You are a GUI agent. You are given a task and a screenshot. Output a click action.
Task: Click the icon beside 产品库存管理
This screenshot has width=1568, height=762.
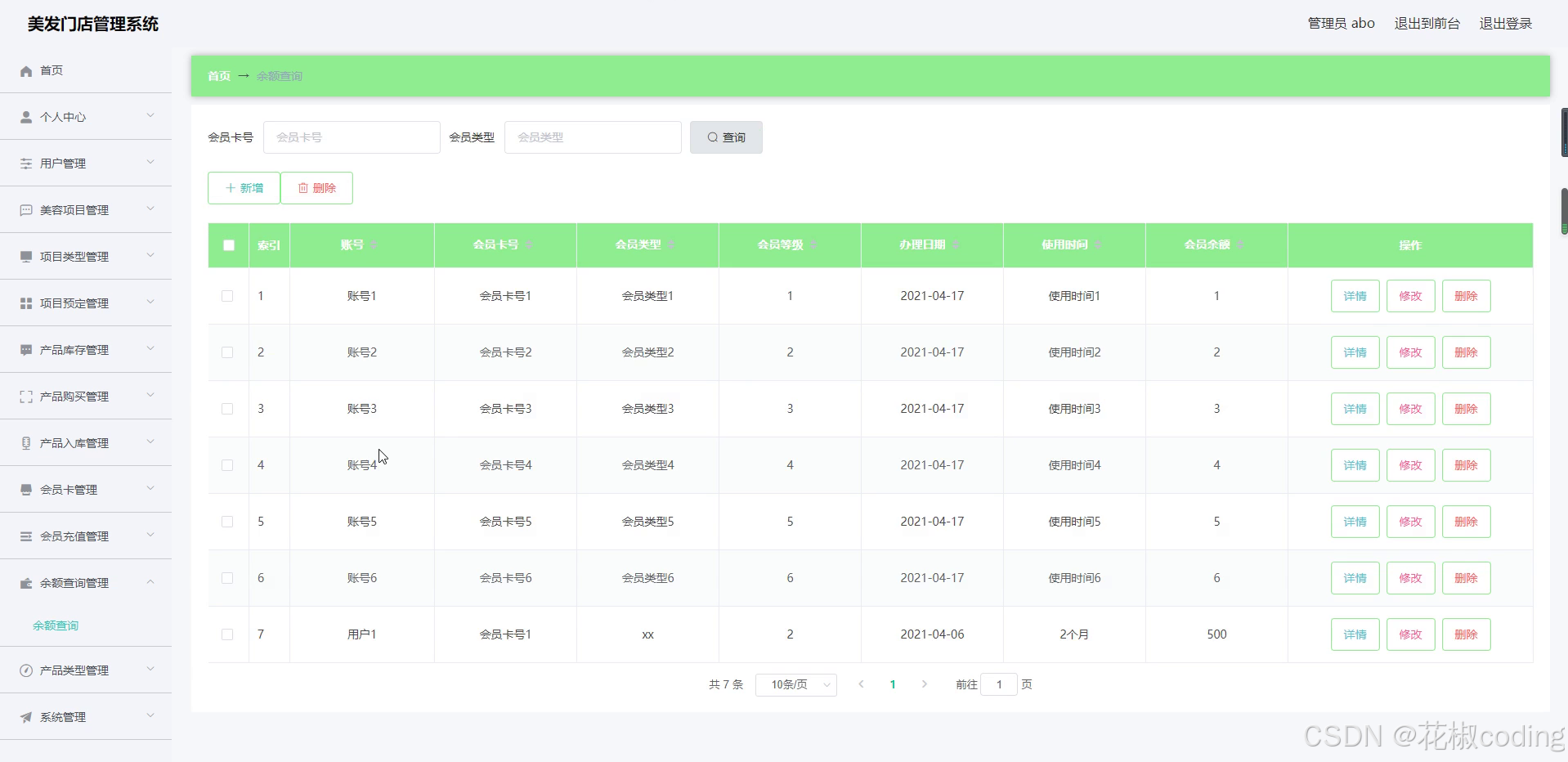click(x=26, y=350)
